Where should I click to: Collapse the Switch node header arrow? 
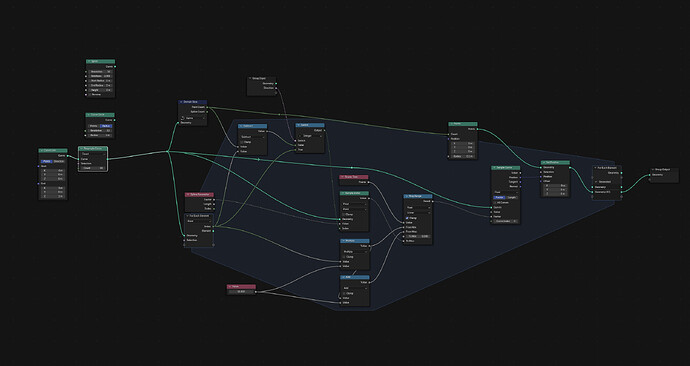point(298,125)
